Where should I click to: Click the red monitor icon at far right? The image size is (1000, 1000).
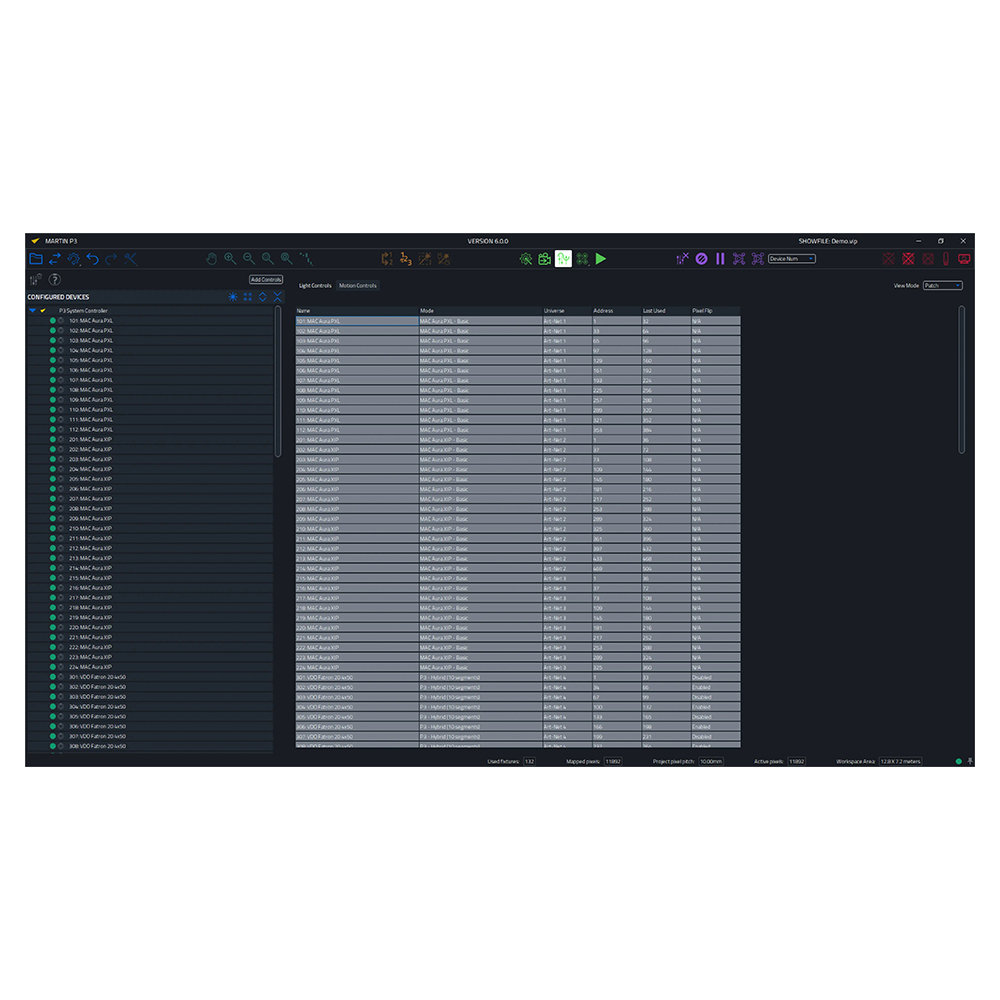(964, 259)
